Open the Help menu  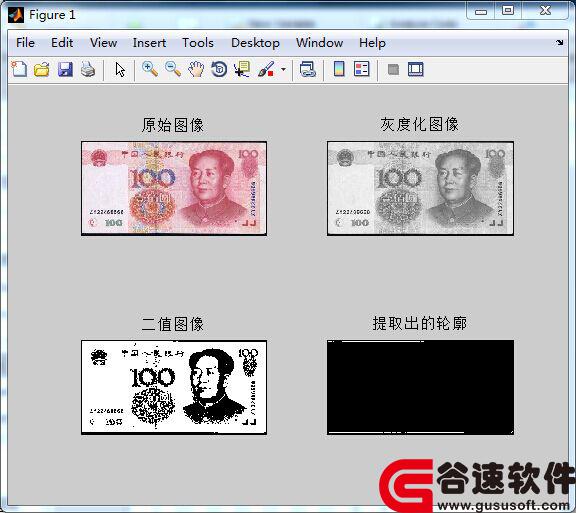click(372, 43)
